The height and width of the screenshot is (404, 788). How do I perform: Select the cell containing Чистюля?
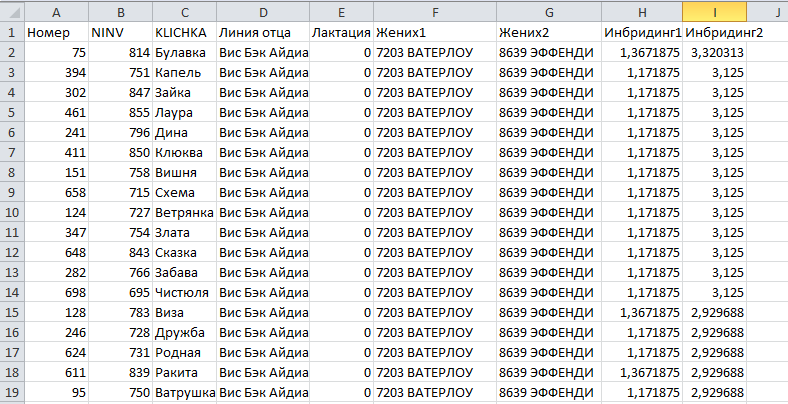tap(184, 292)
